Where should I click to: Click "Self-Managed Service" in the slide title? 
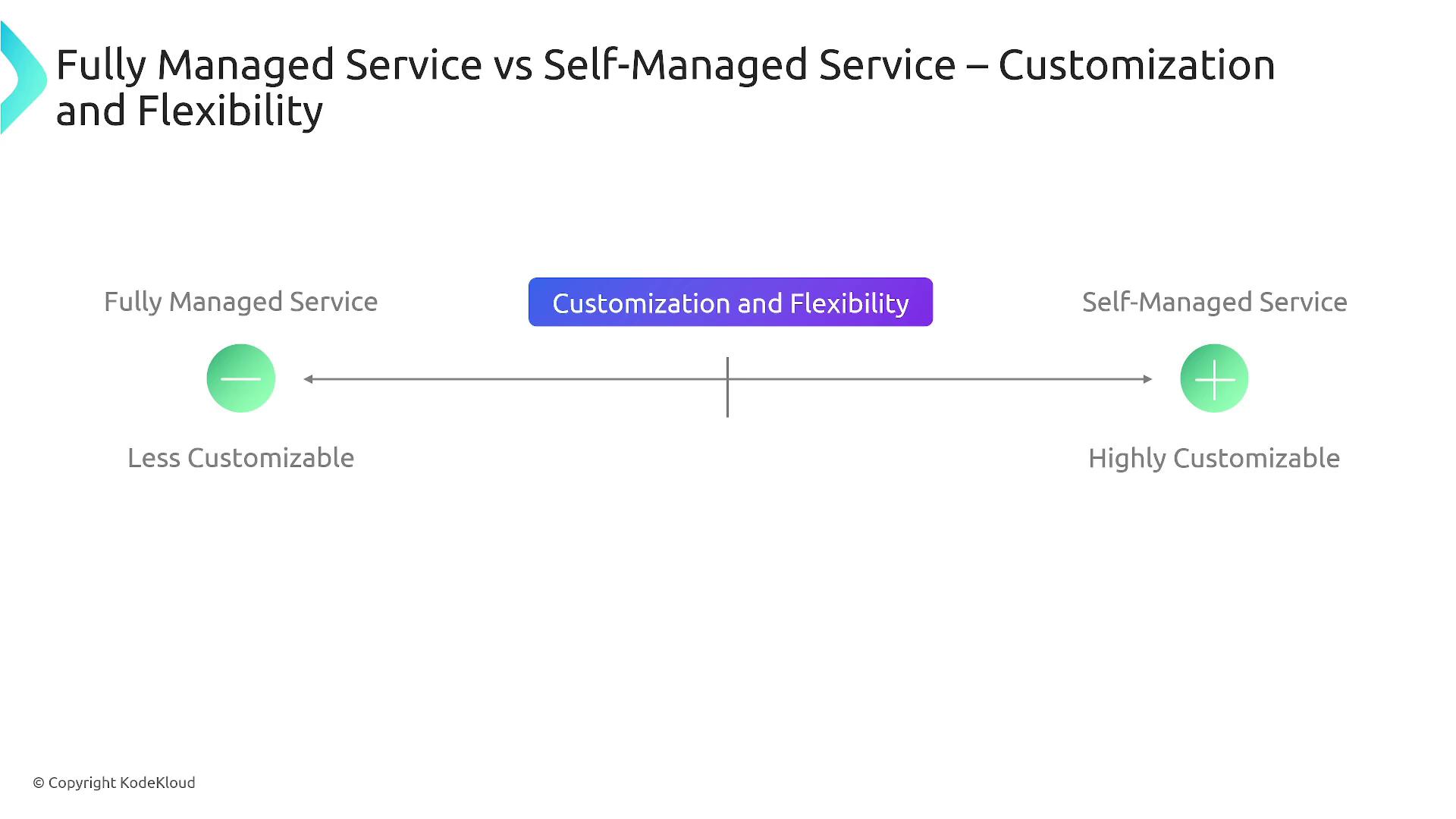point(749,64)
